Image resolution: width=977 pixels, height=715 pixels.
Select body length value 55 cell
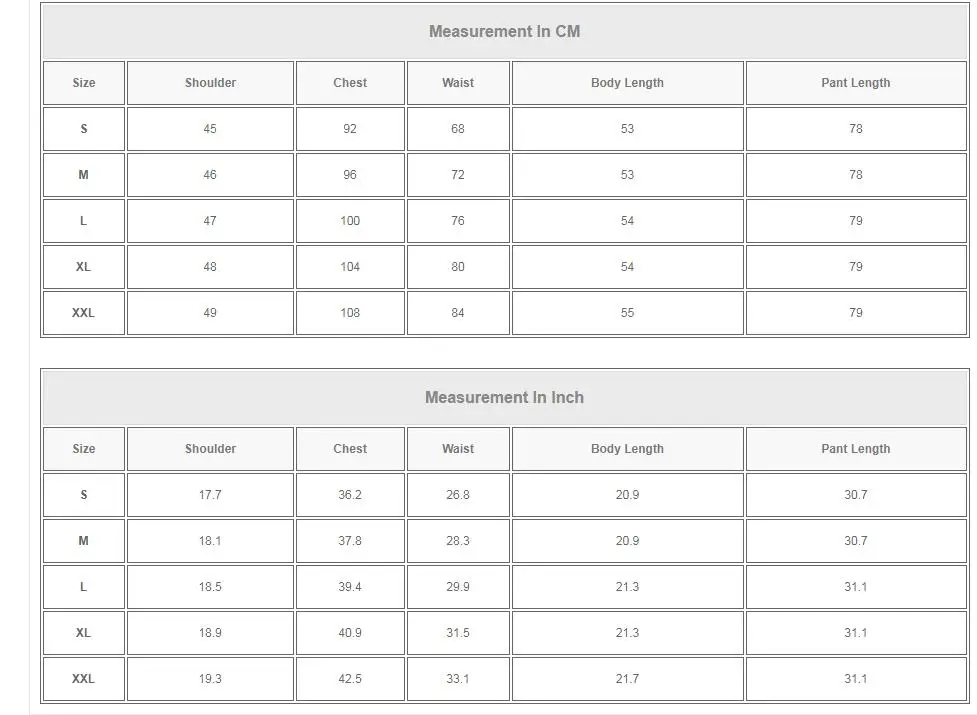[x=627, y=313]
